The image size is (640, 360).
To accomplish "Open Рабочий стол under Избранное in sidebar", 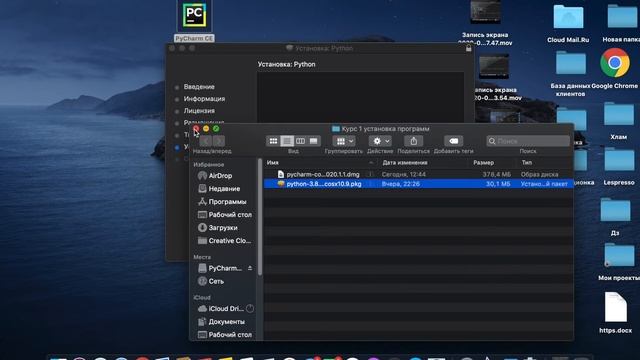I will (x=224, y=215).
